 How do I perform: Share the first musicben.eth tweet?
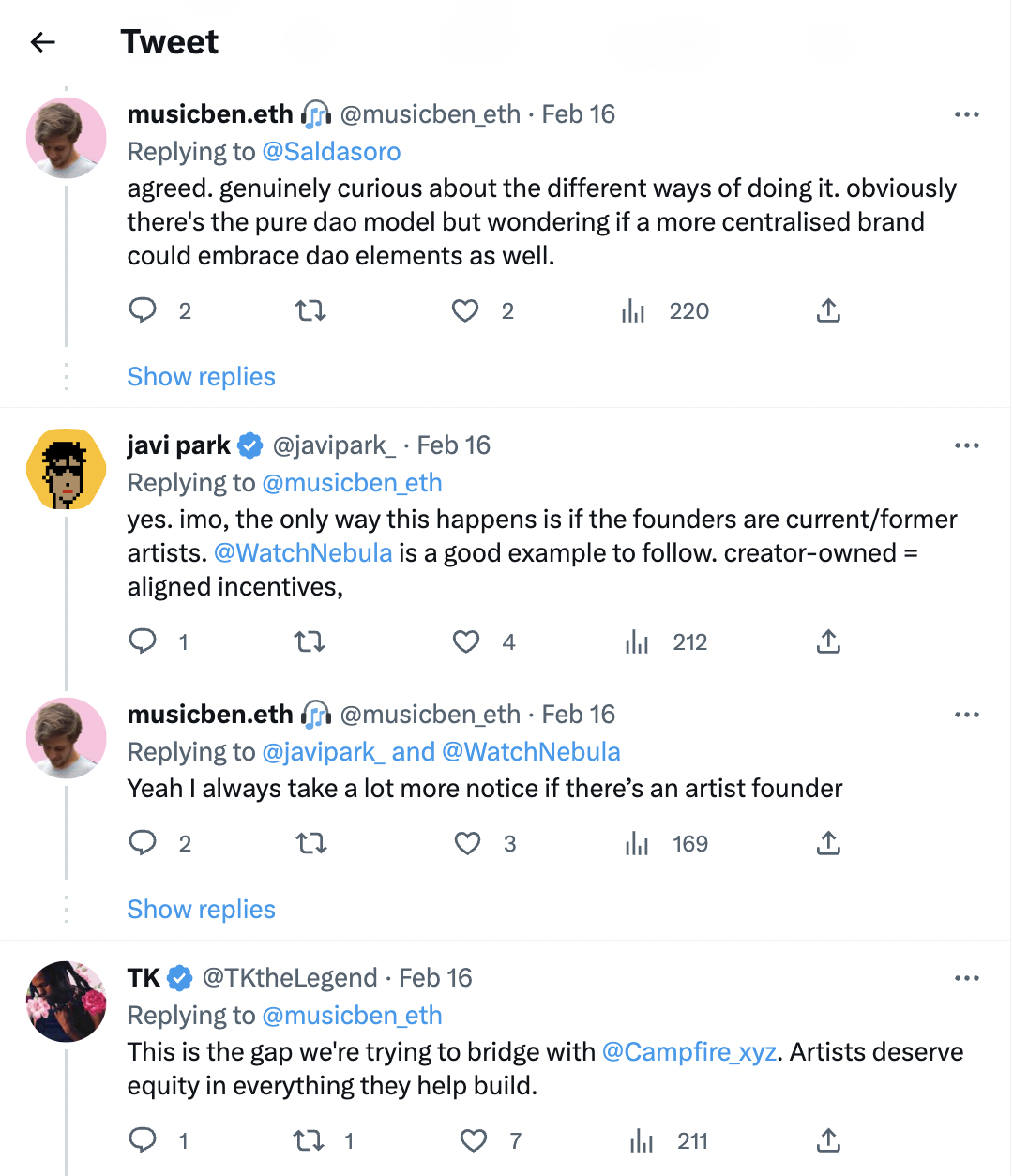828,310
